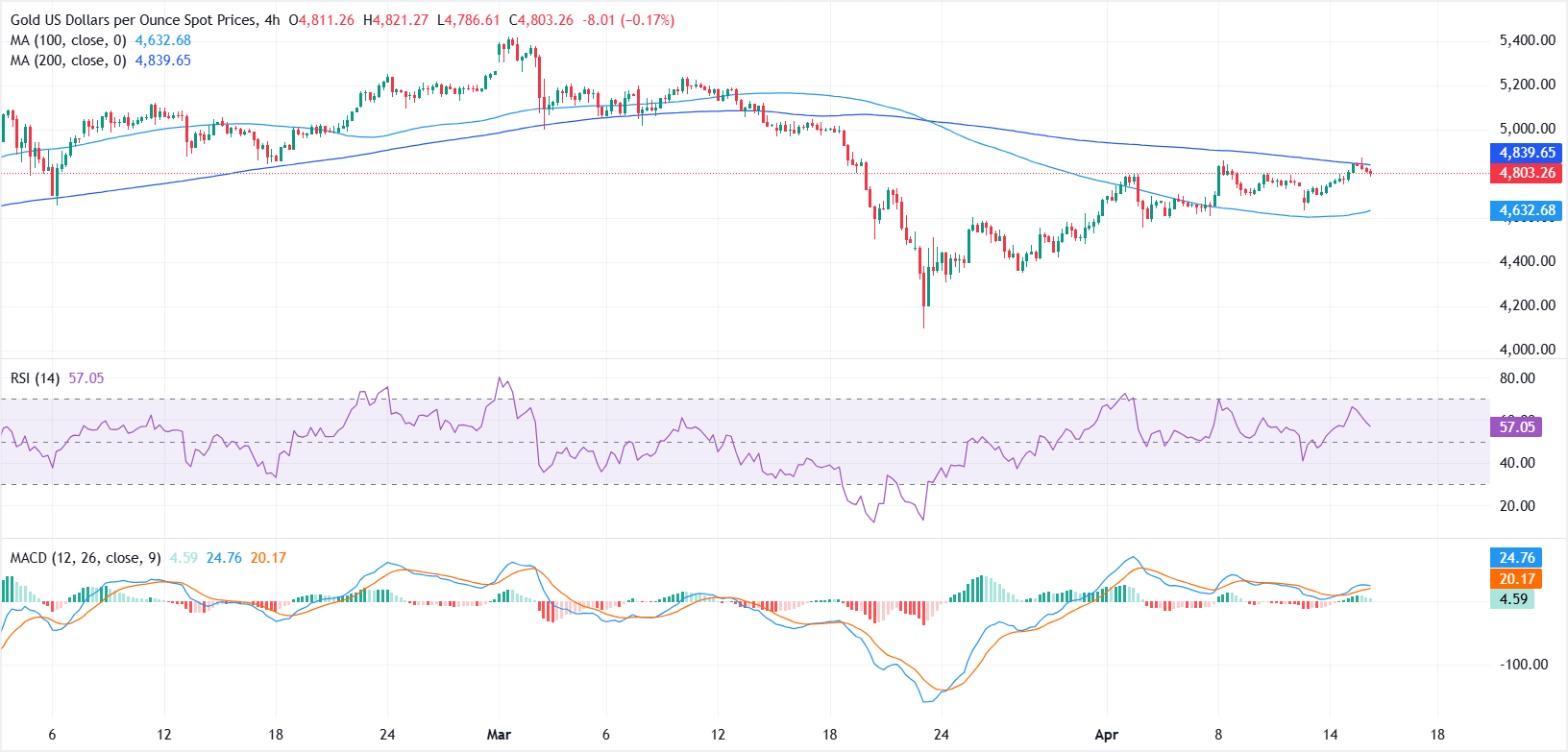
Task: Select the MA (100, close, 0) indicator label
Action: point(68,40)
